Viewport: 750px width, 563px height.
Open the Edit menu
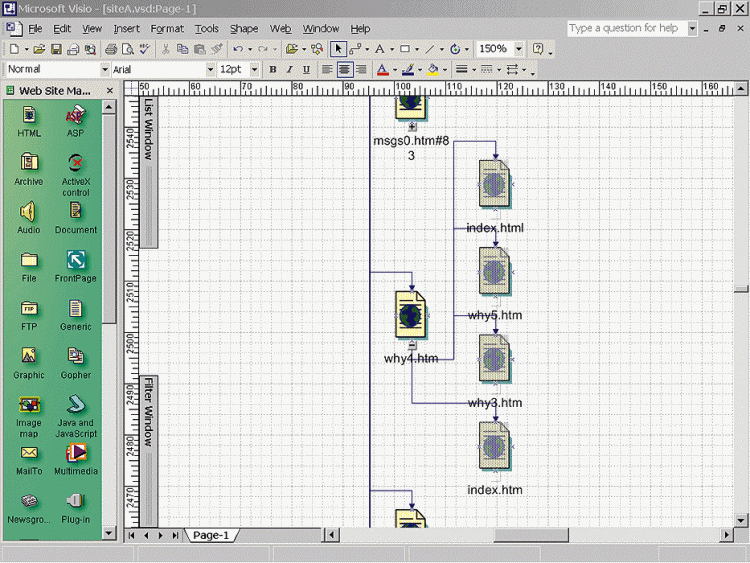pos(62,29)
